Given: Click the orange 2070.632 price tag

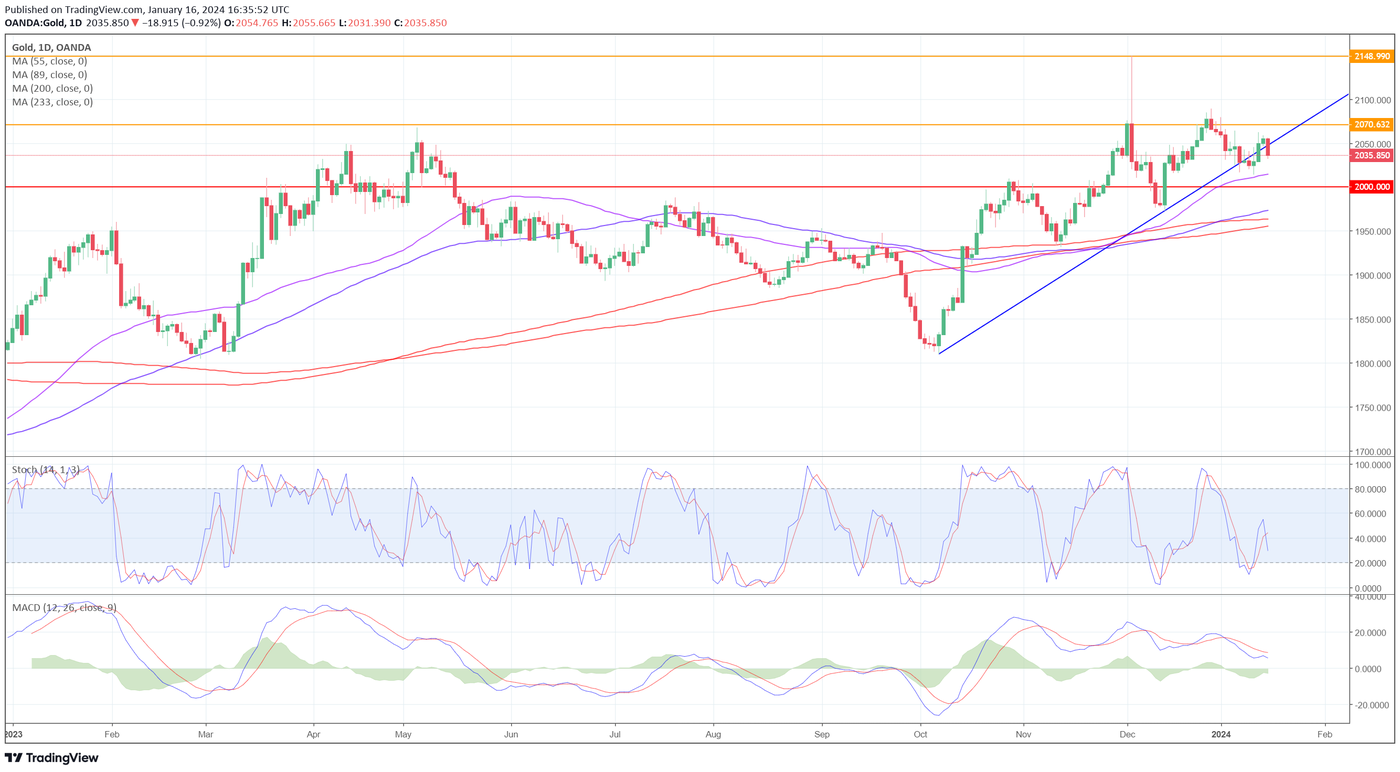Looking at the screenshot, I should tap(1371, 125).
